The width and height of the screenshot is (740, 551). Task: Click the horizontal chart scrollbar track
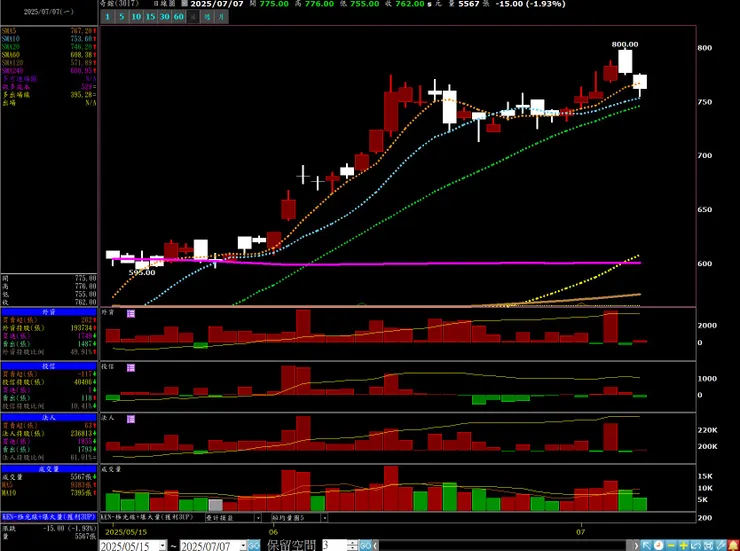[505, 546]
